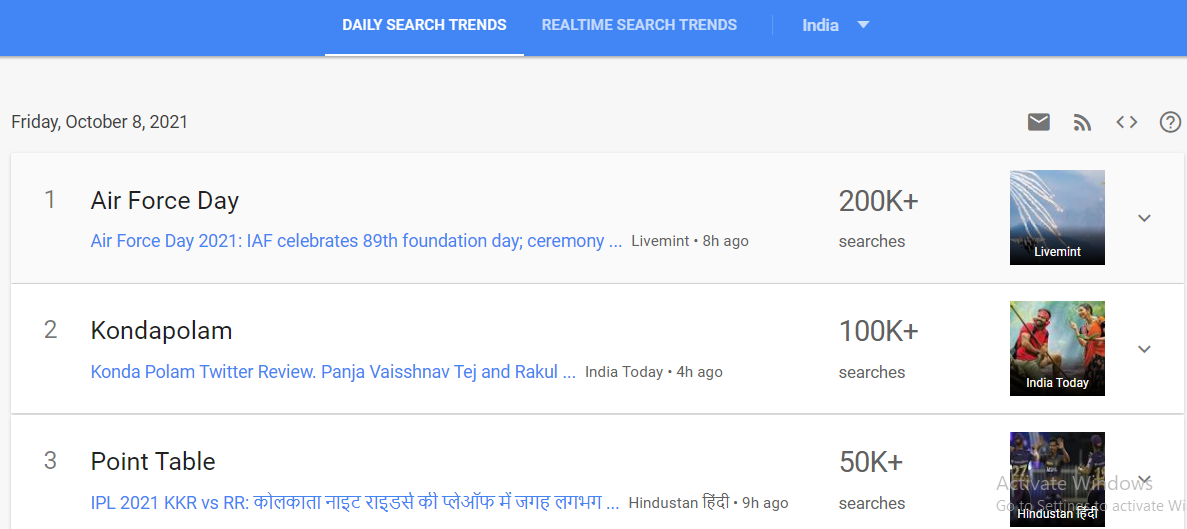Click the 100K+ searches count
The image size is (1187, 529).
click(x=878, y=332)
